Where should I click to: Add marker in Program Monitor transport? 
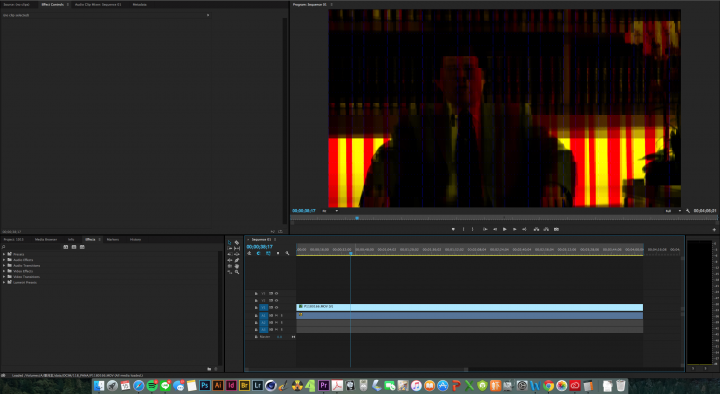(453, 229)
